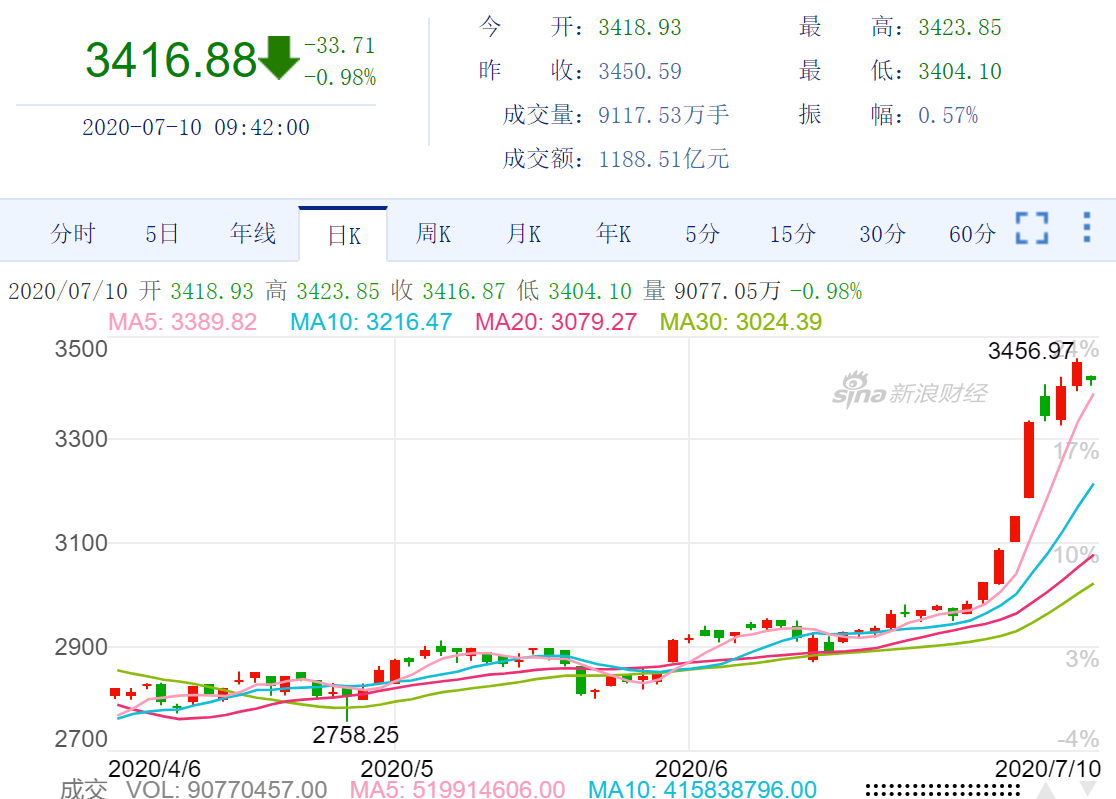This screenshot has height=799, width=1116.
Task: Click the MA5 legend label above the chart
Action: coord(183,322)
